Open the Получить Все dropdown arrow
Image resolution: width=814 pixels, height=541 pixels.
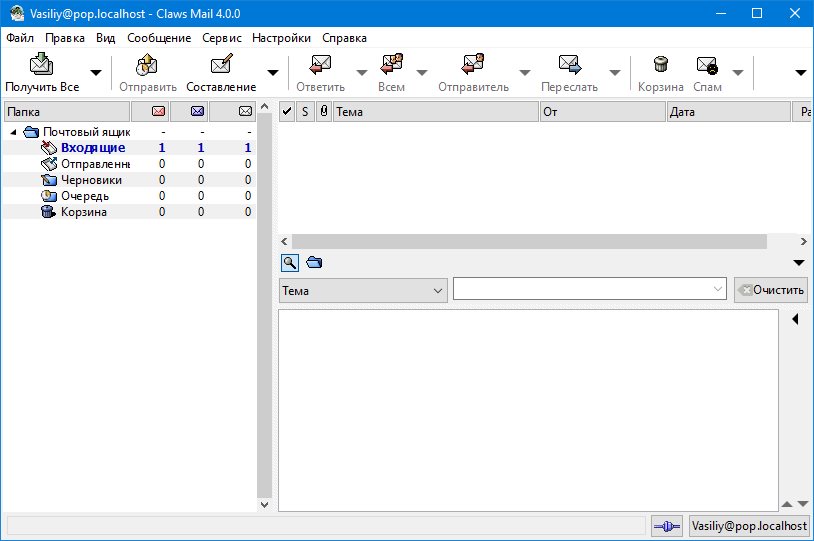pyautogui.click(x=96, y=73)
